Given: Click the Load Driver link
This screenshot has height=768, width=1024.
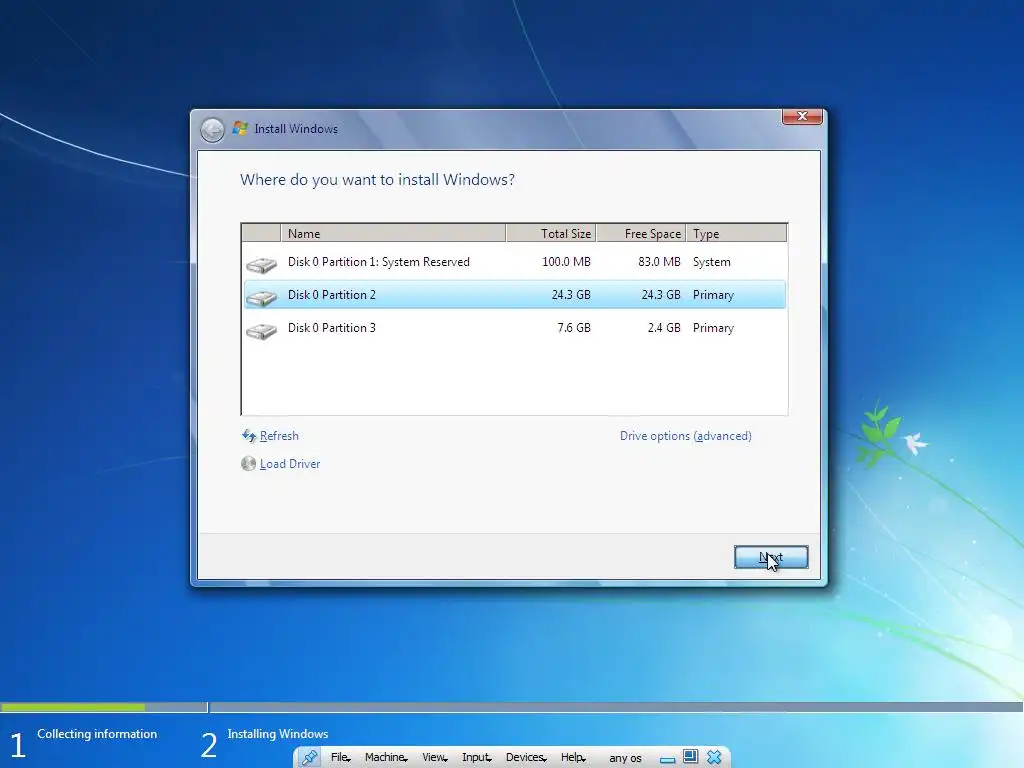Looking at the screenshot, I should point(290,464).
